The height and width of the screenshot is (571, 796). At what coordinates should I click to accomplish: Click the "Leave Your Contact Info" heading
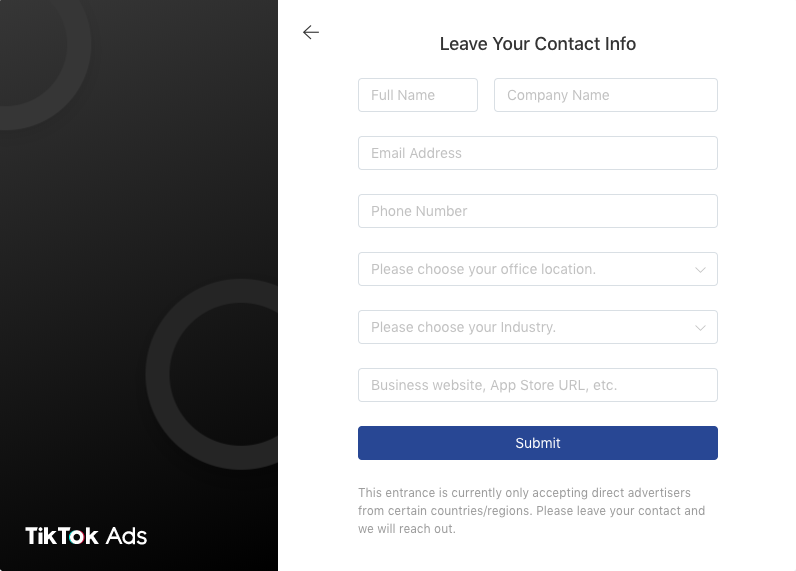[538, 44]
